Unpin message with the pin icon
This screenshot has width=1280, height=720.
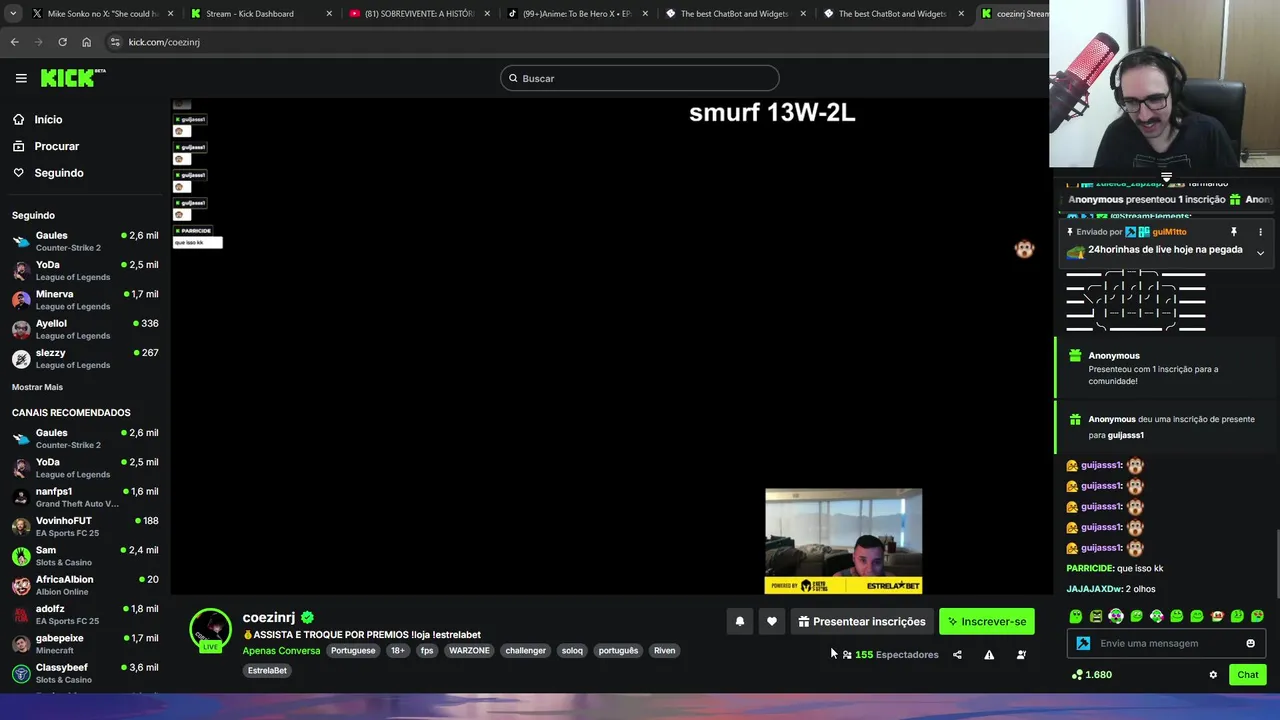click(1234, 231)
